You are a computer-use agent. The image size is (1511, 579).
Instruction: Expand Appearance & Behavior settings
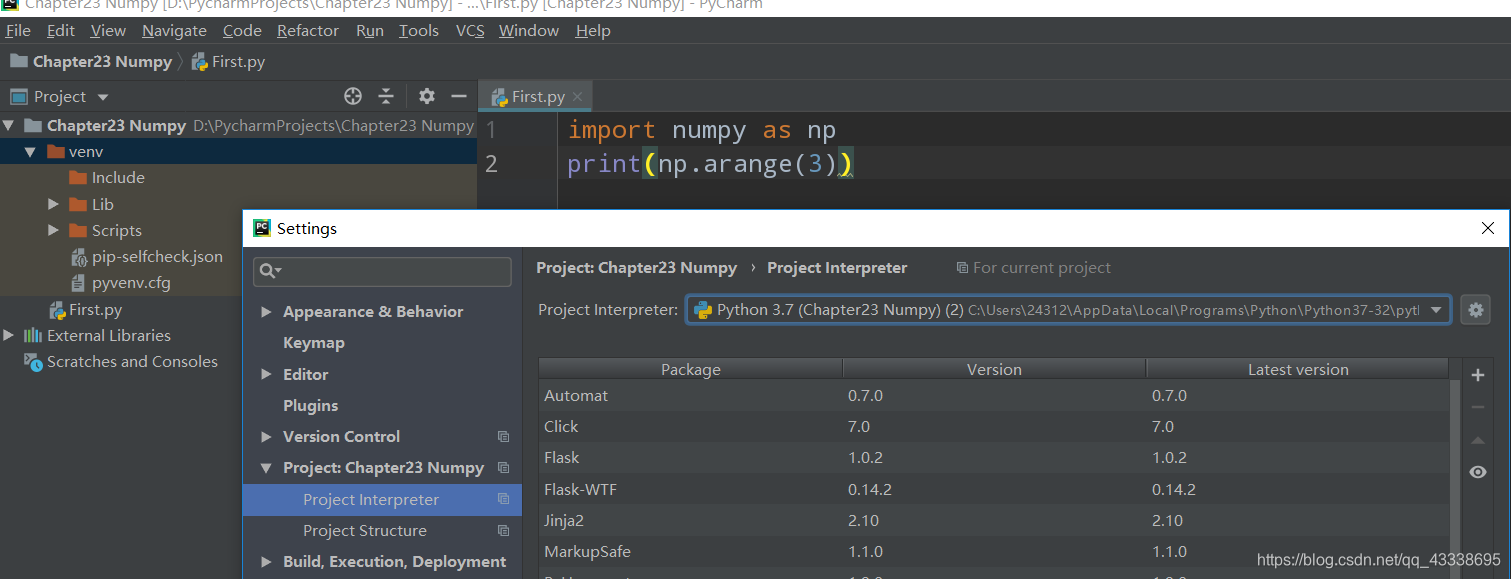(x=266, y=312)
